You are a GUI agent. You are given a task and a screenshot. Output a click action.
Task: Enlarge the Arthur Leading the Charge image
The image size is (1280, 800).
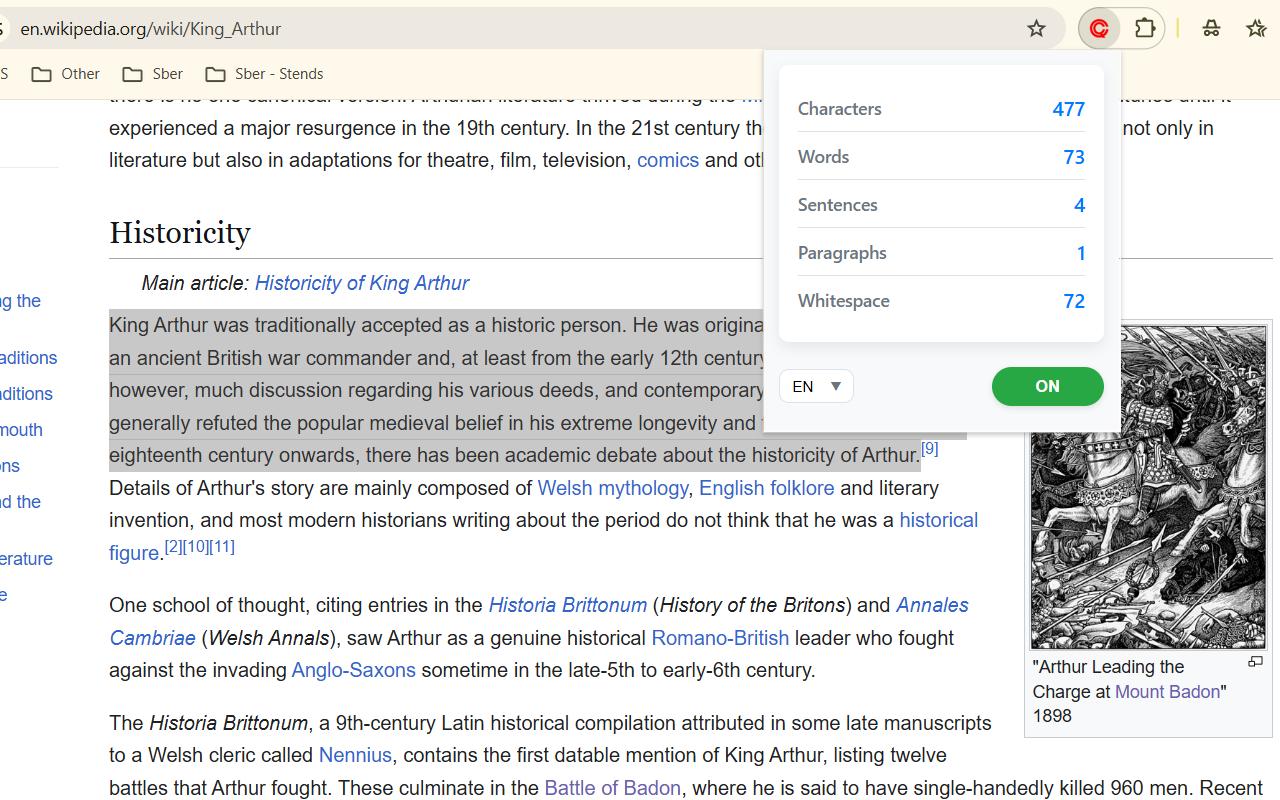(1256, 662)
